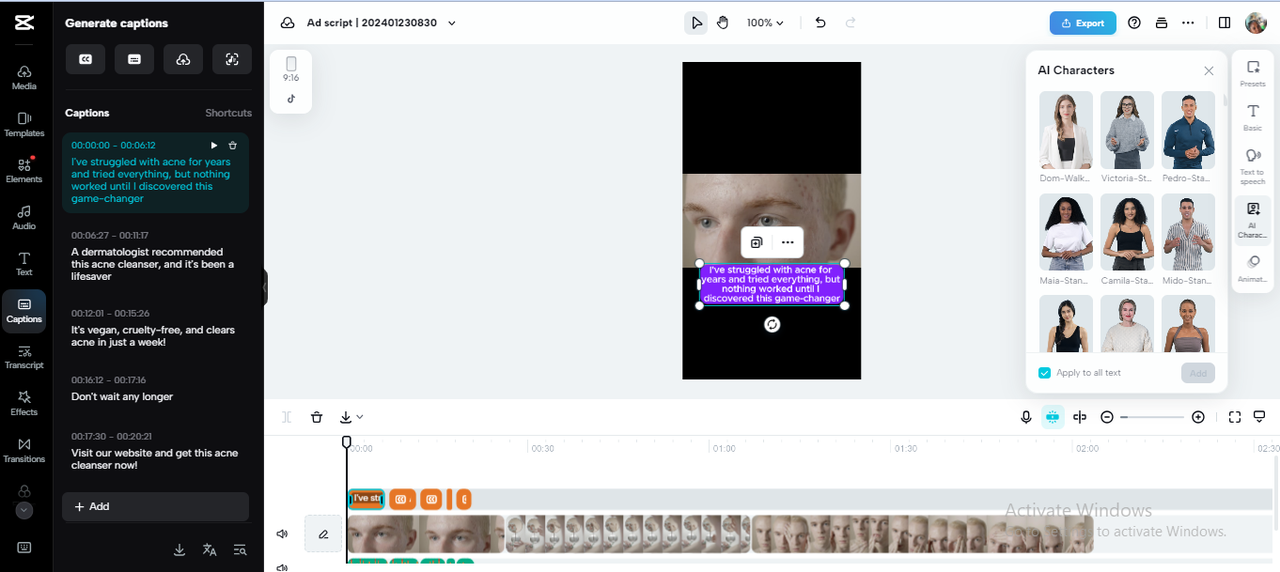This screenshot has height=572, width=1280.
Task: Expand the project name dropdown
Action: 452,23
